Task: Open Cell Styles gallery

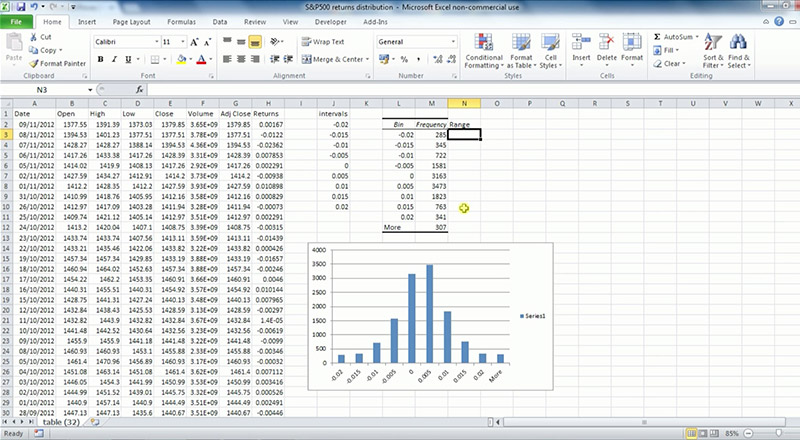Action: pyautogui.click(x=551, y=51)
